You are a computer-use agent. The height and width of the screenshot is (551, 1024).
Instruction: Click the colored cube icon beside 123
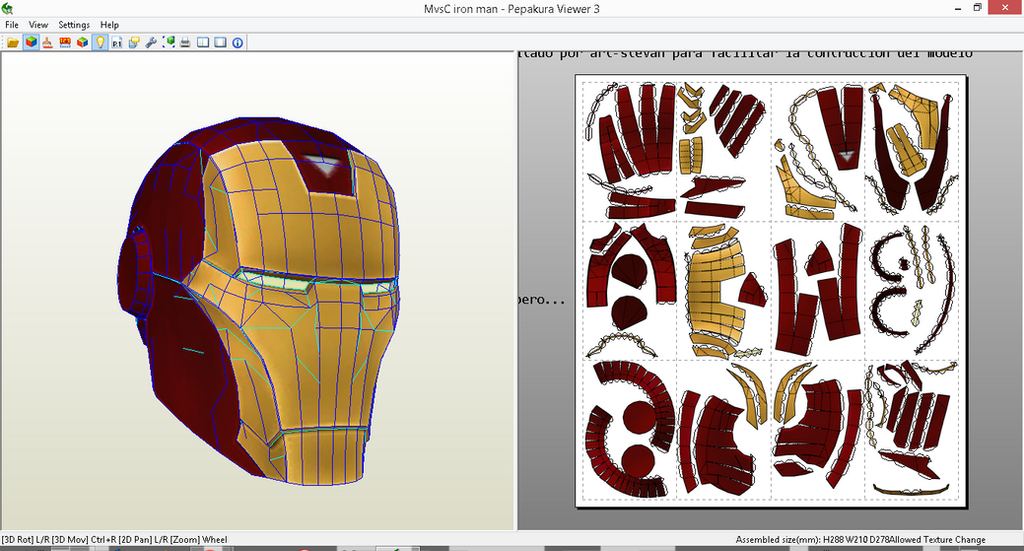[x=82, y=42]
